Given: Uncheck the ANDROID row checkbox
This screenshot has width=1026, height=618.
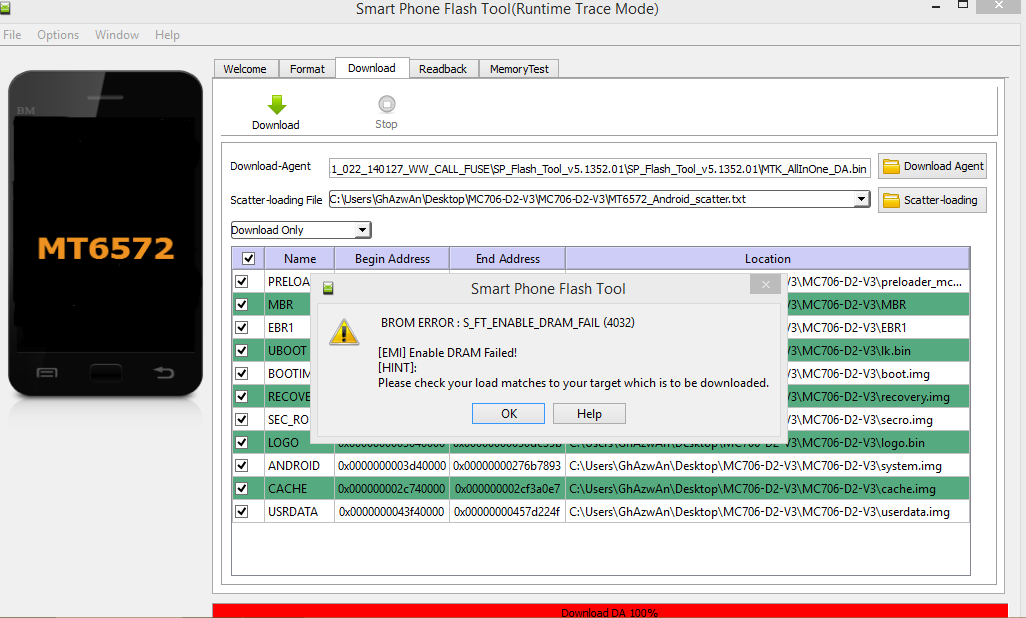Looking at the screenshot, I should point(242,465).
